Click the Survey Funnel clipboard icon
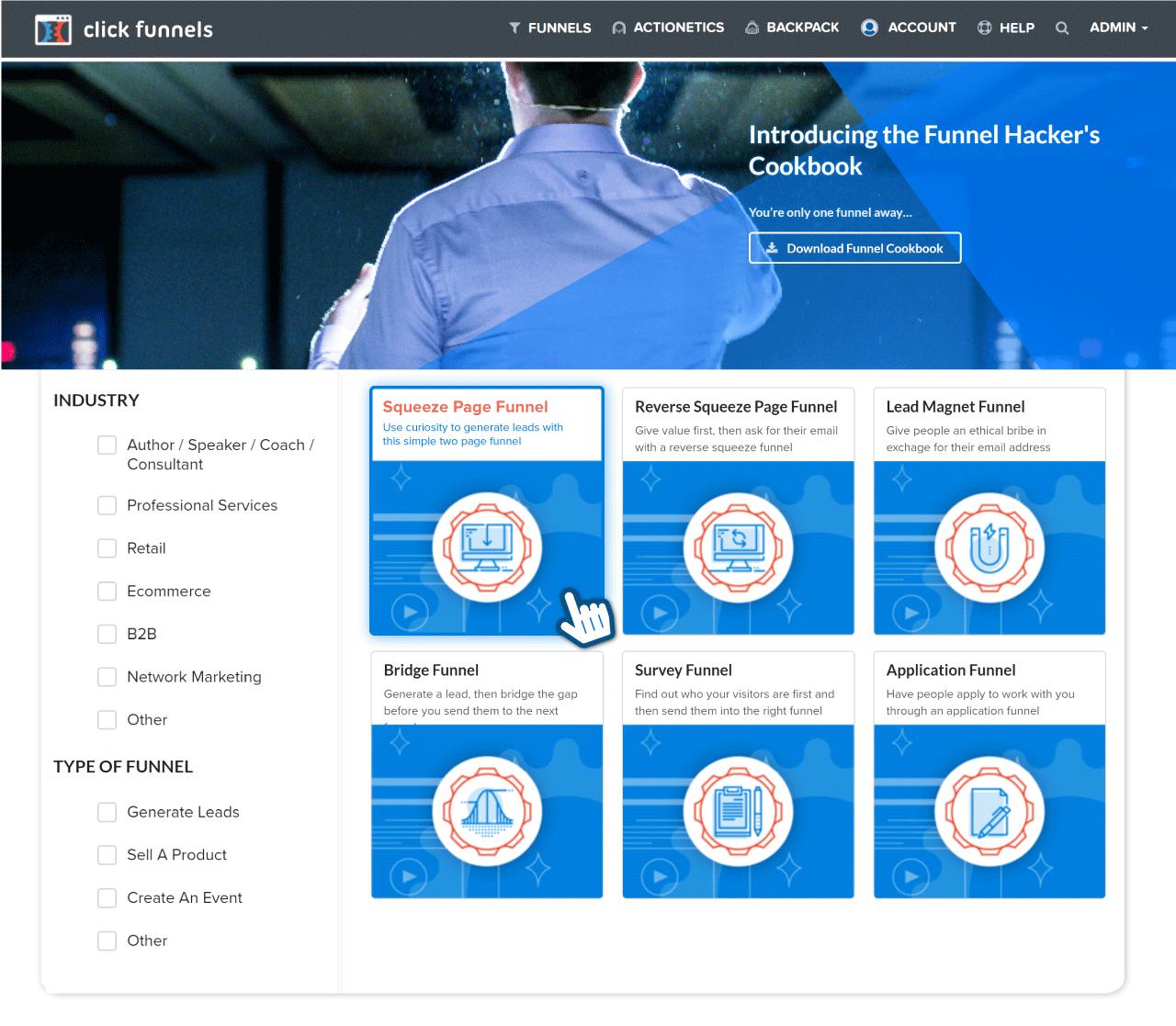The height and width of the screenshot is (1026, 1176). click(x=738, y=810)
